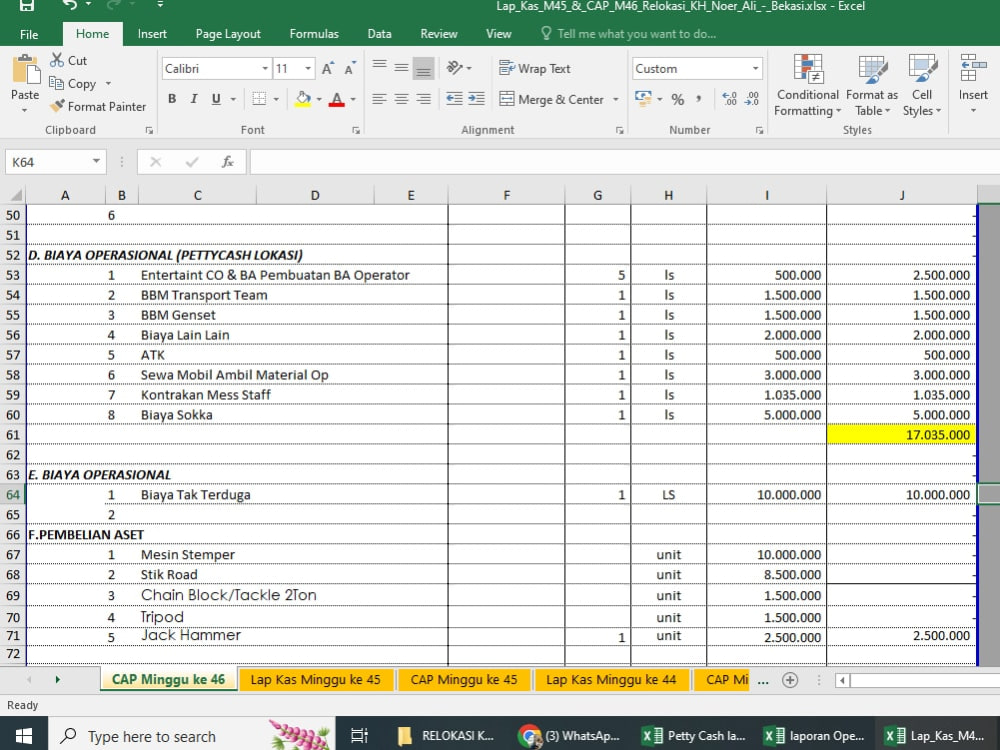Apply yellow fill color bucket
This screenshot has height=750, width=1000.
point(303,99)
